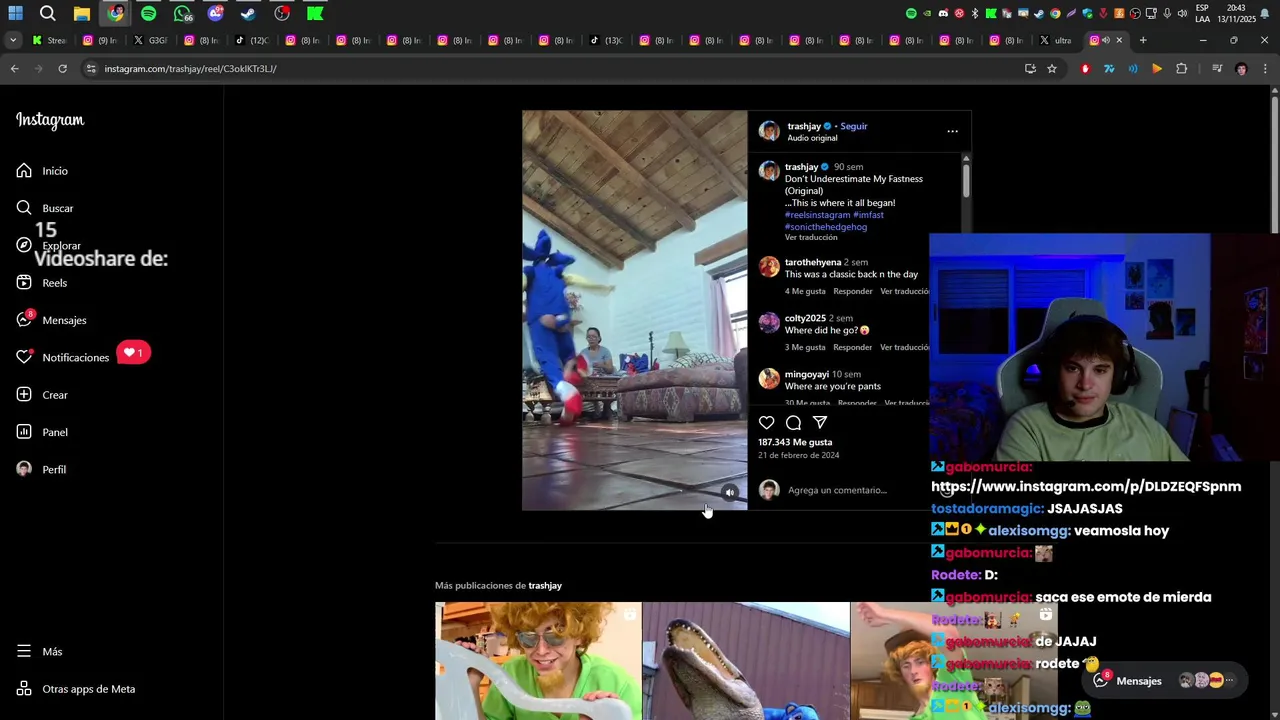Open Reels from the sidebar

(42, 283)
